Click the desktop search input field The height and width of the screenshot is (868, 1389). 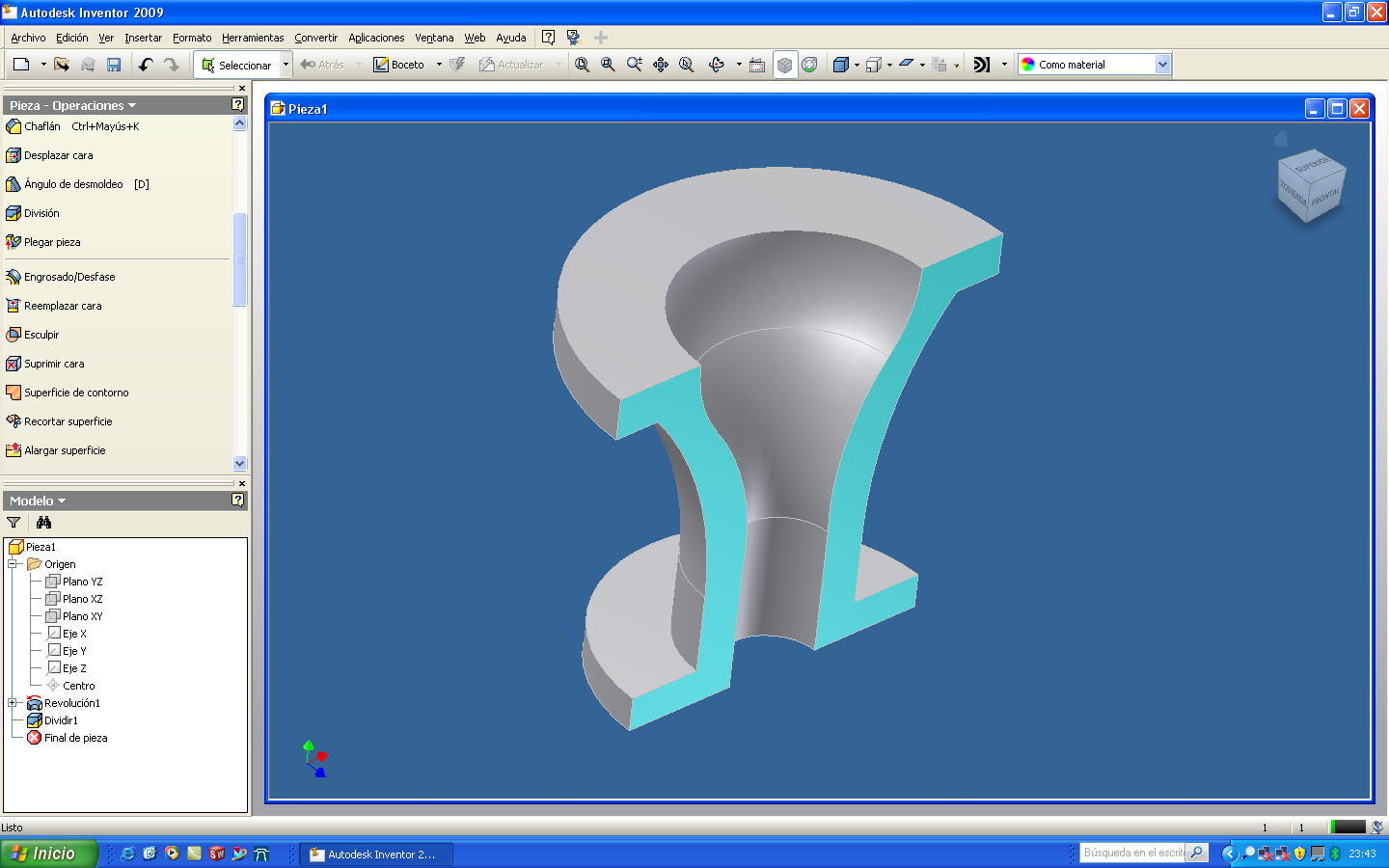1134,853
